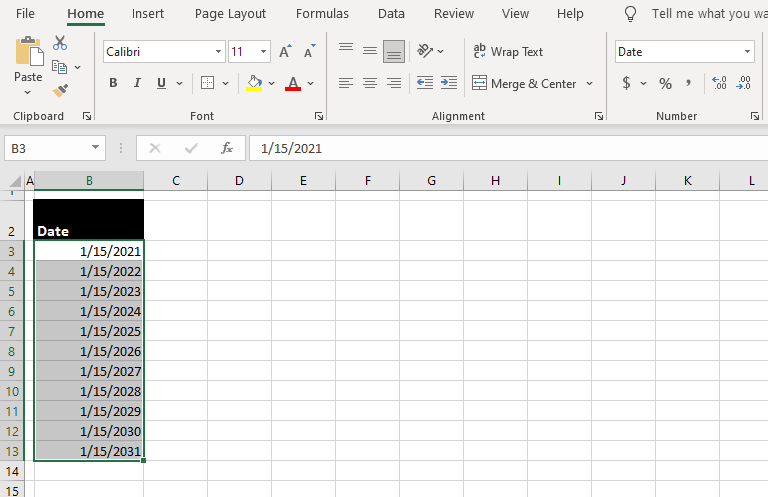
Task: Open Name Box dropdown arrow
Action: tap(96, 147)
